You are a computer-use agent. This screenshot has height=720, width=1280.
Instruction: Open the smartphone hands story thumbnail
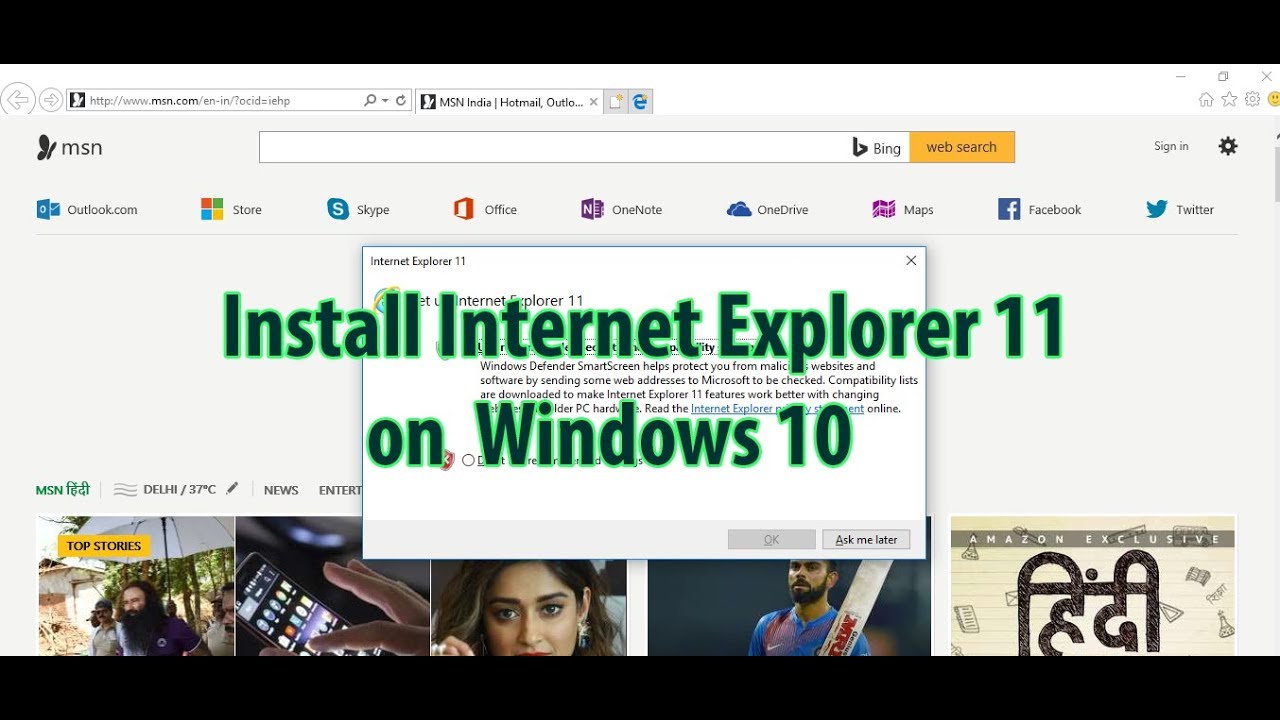[333, 586]
